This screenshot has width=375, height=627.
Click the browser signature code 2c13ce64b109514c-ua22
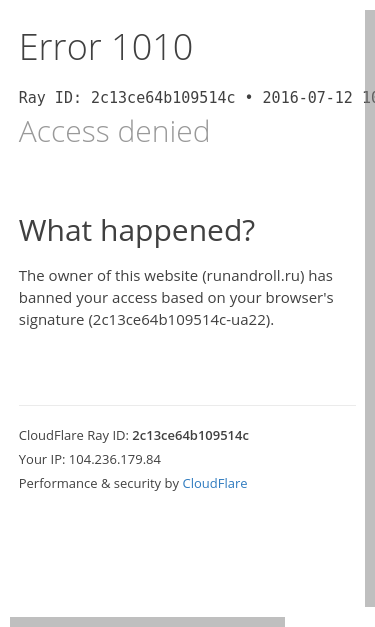pos(180,320)
